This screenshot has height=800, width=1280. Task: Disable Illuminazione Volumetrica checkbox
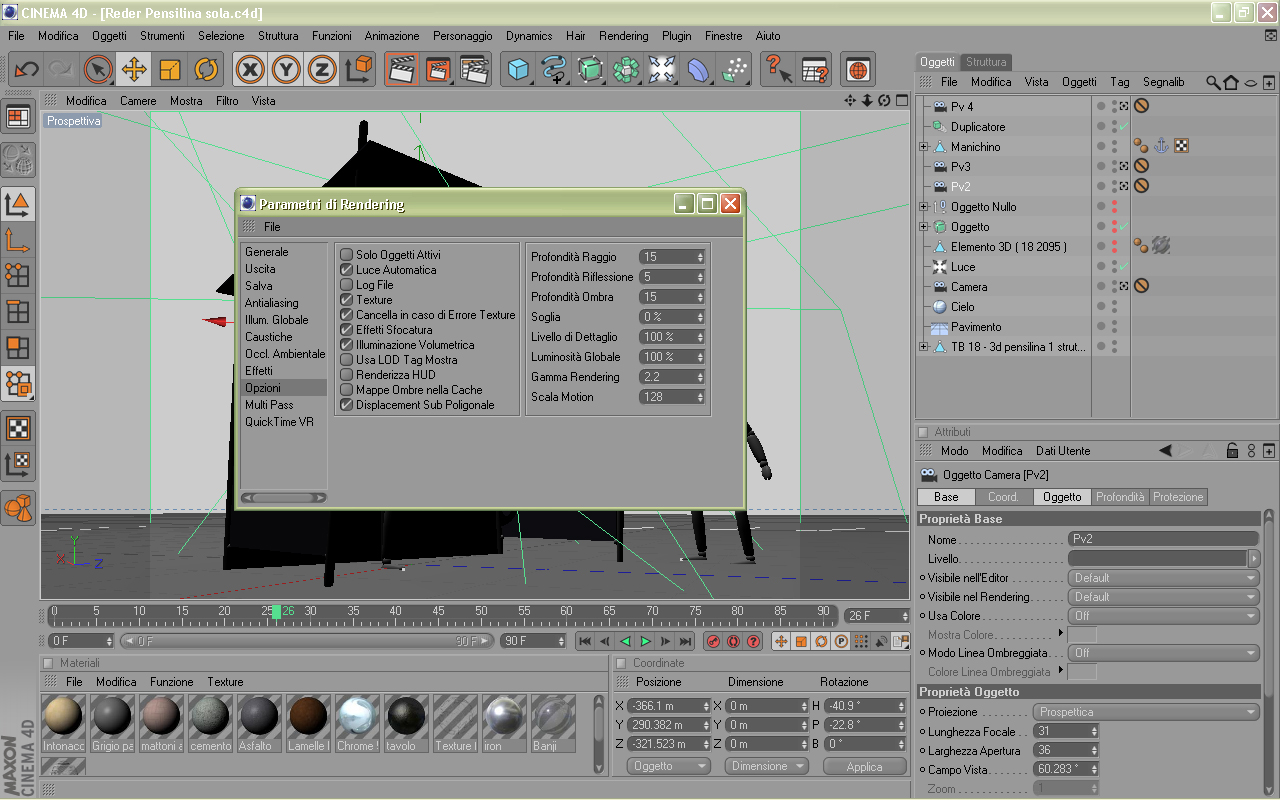click(347, 345)
